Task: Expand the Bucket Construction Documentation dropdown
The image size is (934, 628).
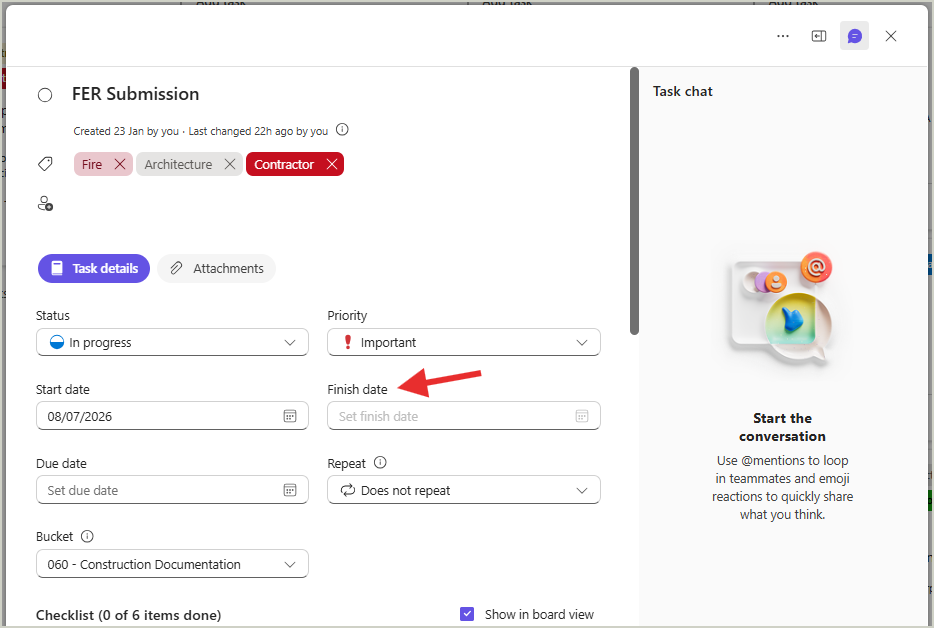Action: coord(172,564)
